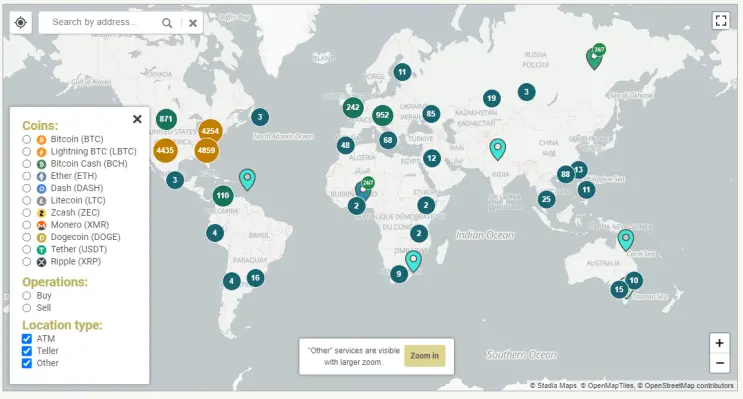Choose the Sell operation
The height and width of the screenshot is (399, 743).
click(27, 308)
